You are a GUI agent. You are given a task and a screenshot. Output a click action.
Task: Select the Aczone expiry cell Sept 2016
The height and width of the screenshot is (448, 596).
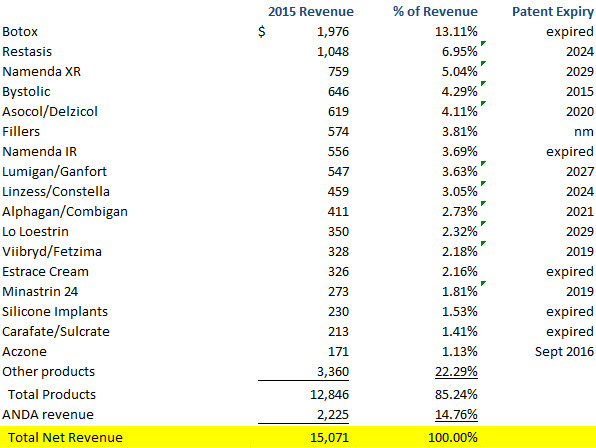tap(564, 351)
